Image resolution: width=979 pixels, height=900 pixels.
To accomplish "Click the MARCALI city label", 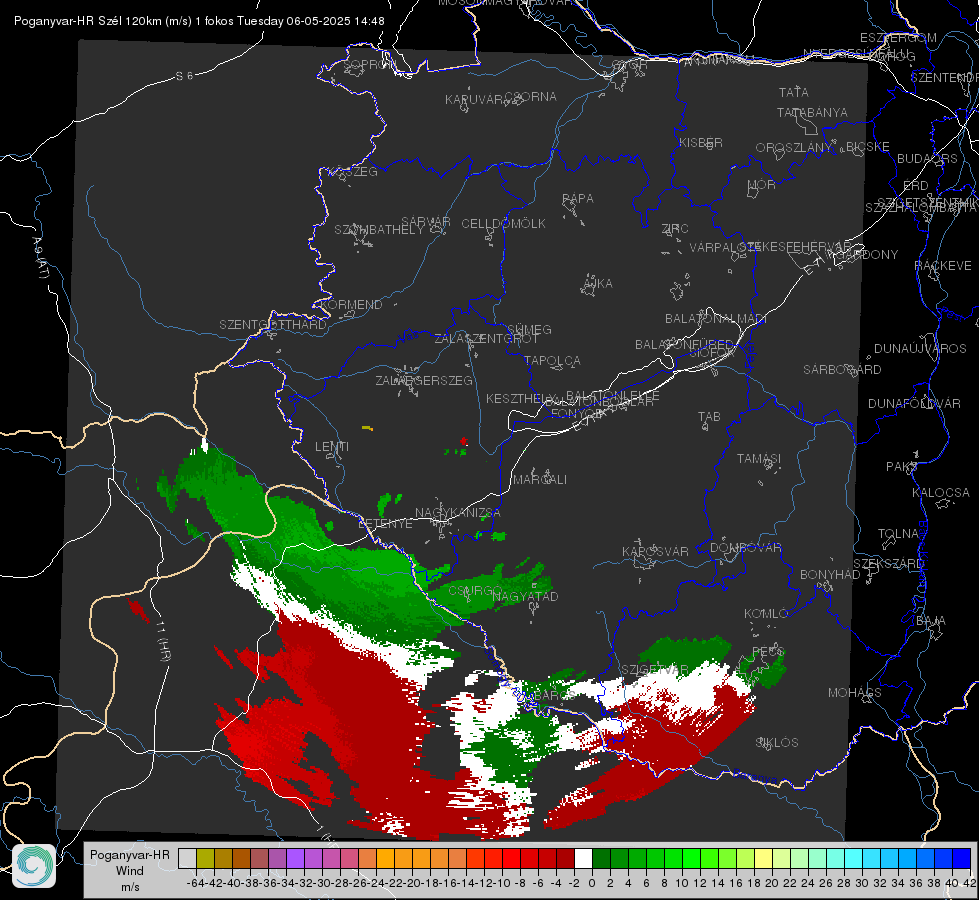I will click(x=540, y=479).
